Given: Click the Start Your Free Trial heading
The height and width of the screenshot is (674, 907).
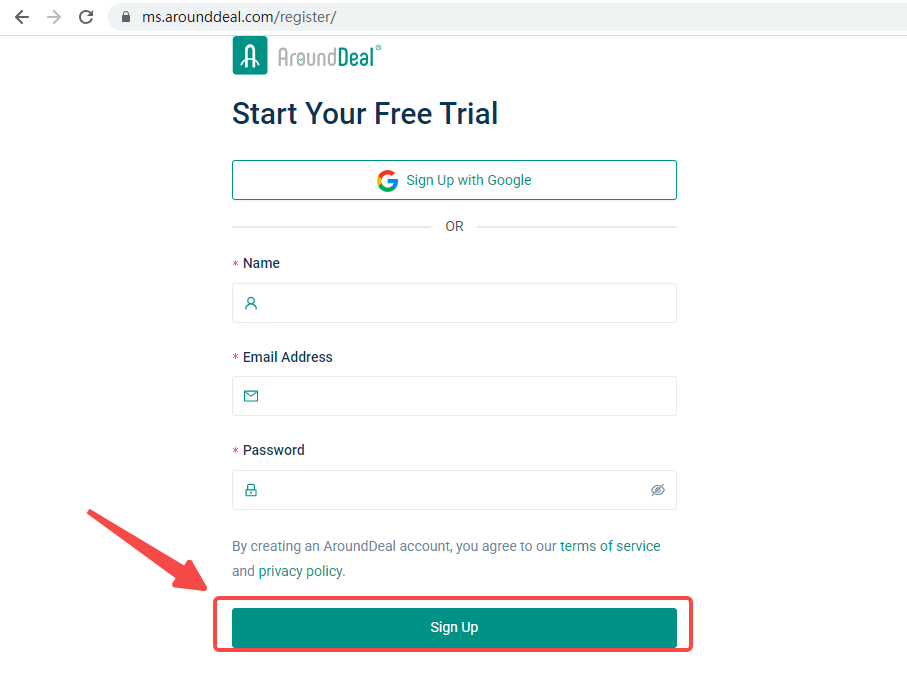Looking at the screenshot, I should pyautogui.click(x=365, y=113).
